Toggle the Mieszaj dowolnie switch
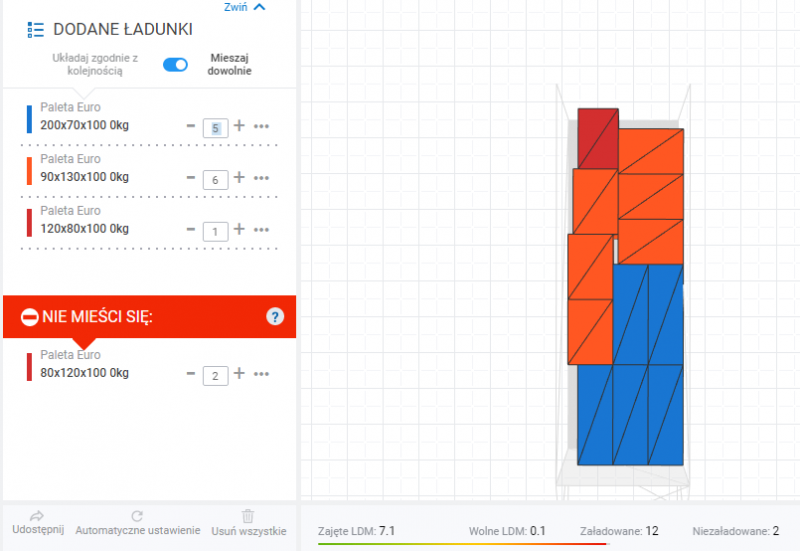800x551 pixels. tap(175, 64)
